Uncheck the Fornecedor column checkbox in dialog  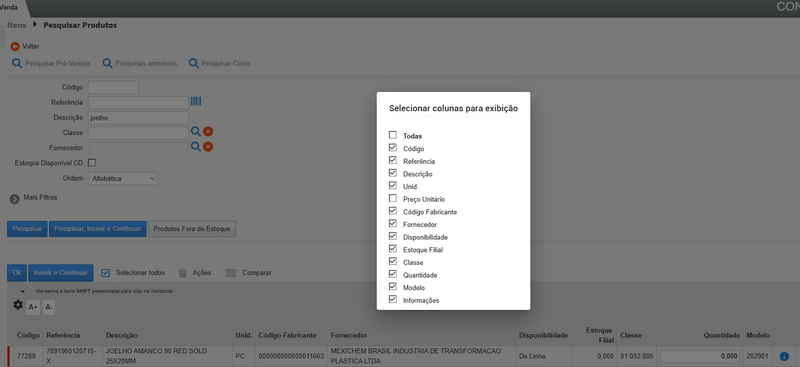392,224
